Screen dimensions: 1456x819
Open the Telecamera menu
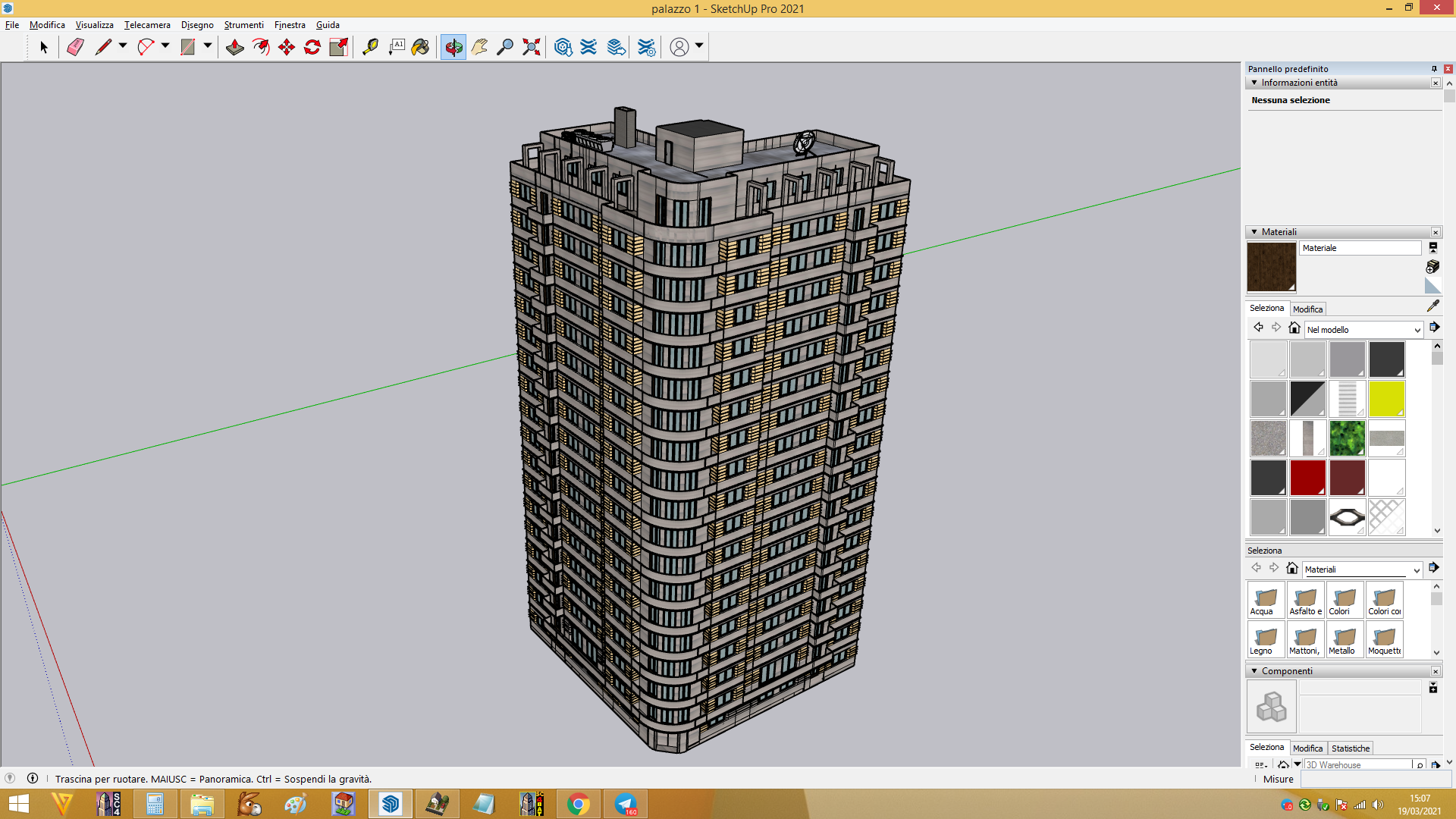click(147, 25)
